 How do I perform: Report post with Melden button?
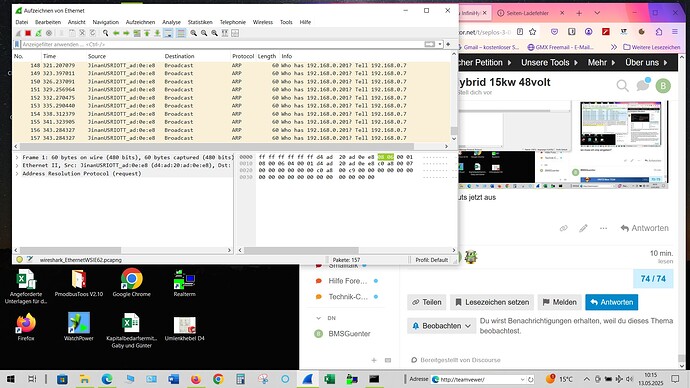pos(559,302)
